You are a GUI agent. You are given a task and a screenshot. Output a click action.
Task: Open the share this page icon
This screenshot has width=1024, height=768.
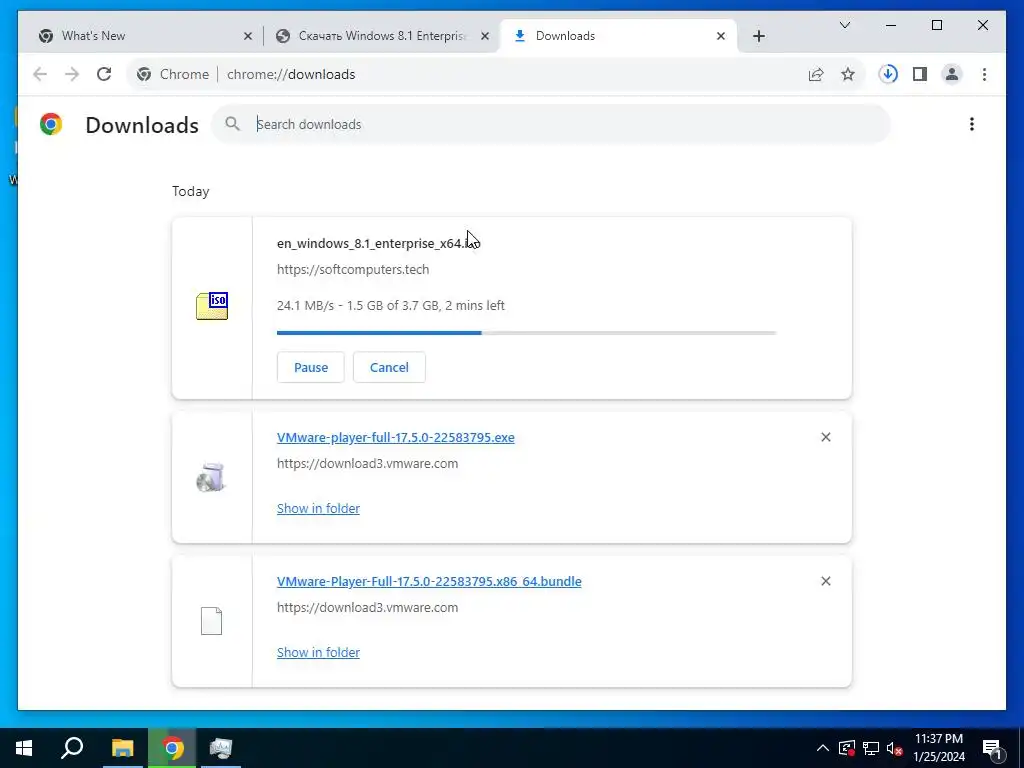[816, 74]
